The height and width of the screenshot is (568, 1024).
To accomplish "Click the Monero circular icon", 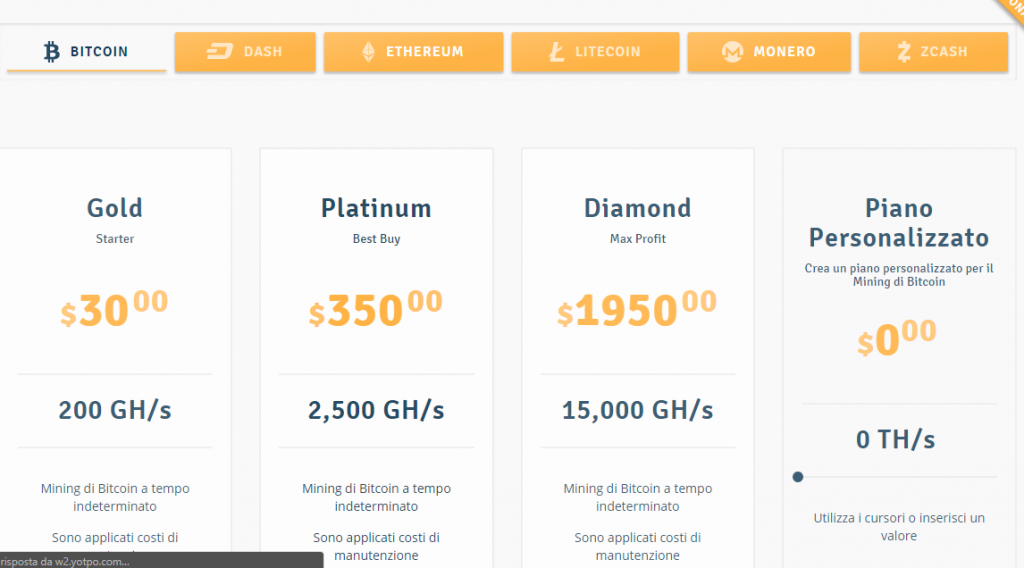I will [732, 52].
